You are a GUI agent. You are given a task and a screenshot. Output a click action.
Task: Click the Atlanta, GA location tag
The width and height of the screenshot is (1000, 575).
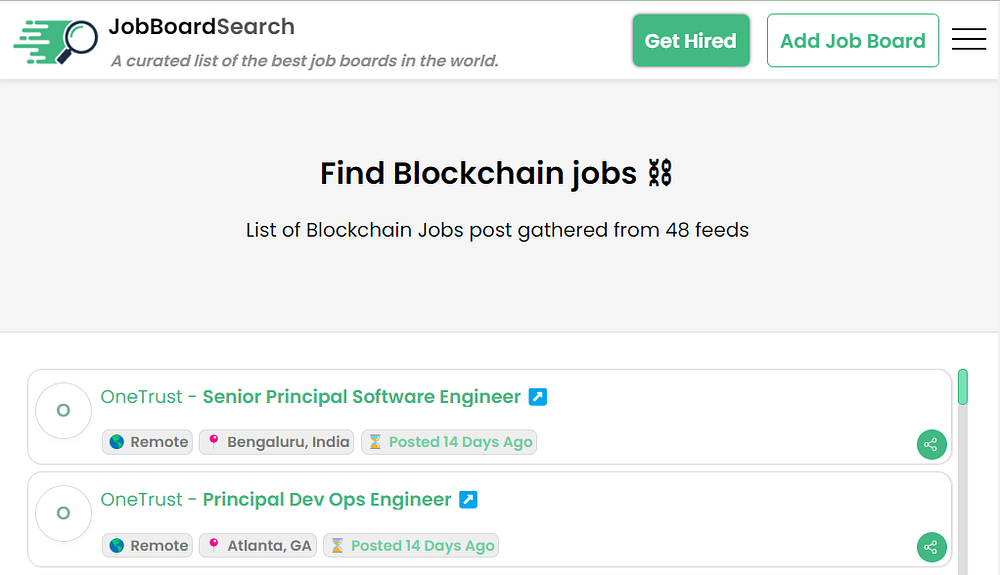point(258,545)
